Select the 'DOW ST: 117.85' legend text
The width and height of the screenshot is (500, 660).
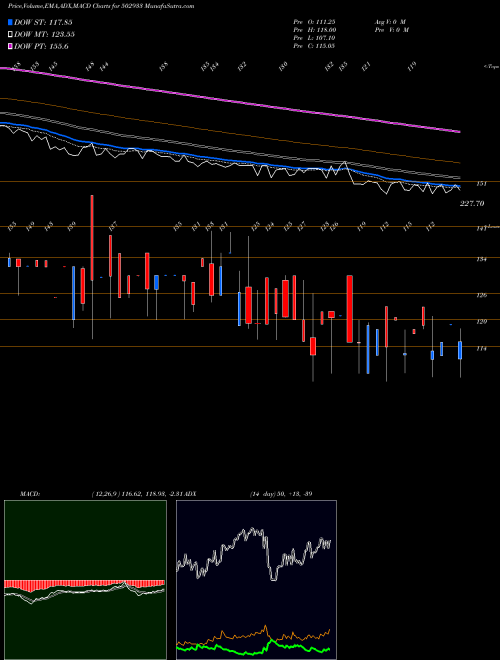click(43, 22)
